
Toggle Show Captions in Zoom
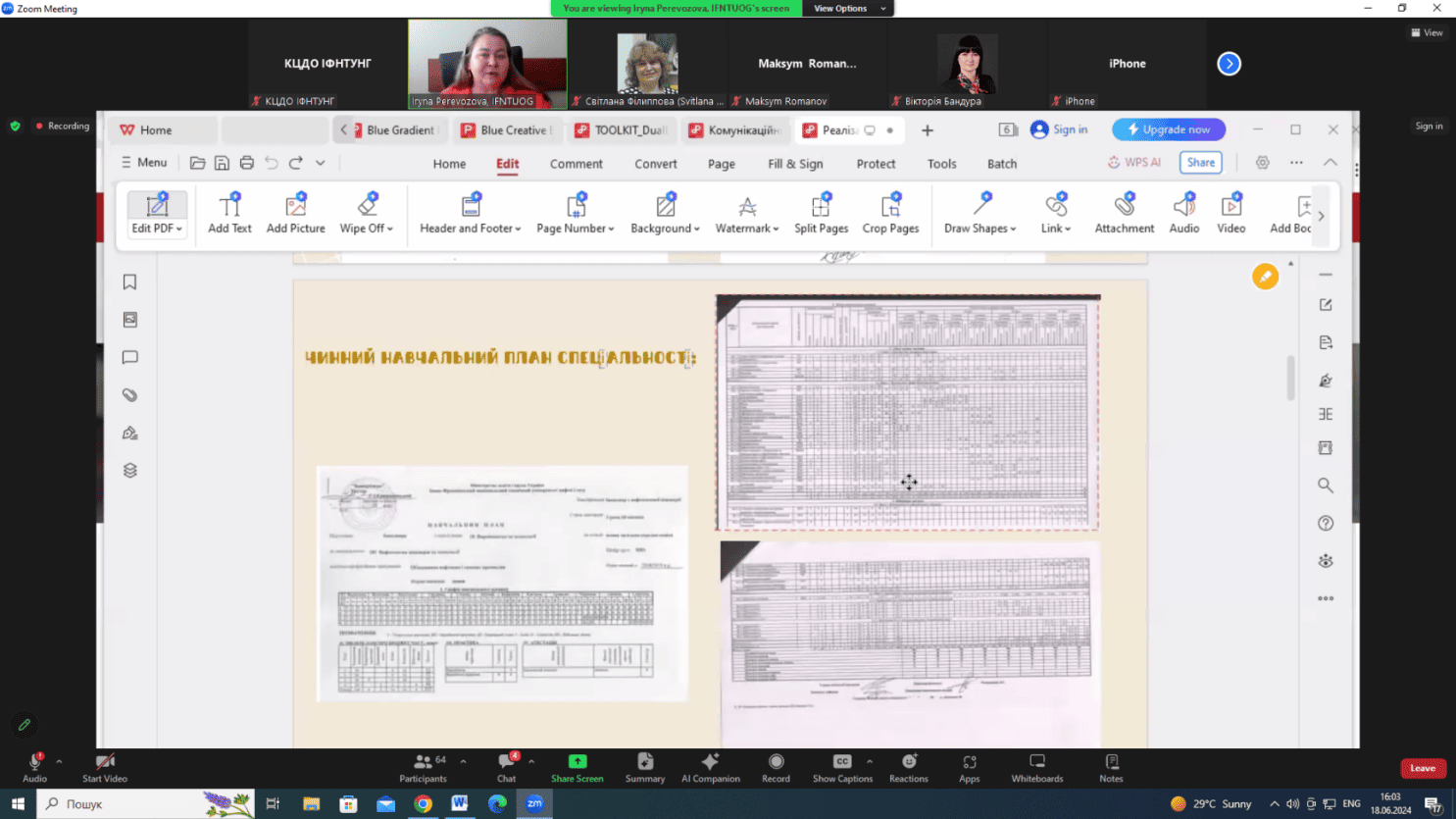pyautogui.click(x=841, y=766)
